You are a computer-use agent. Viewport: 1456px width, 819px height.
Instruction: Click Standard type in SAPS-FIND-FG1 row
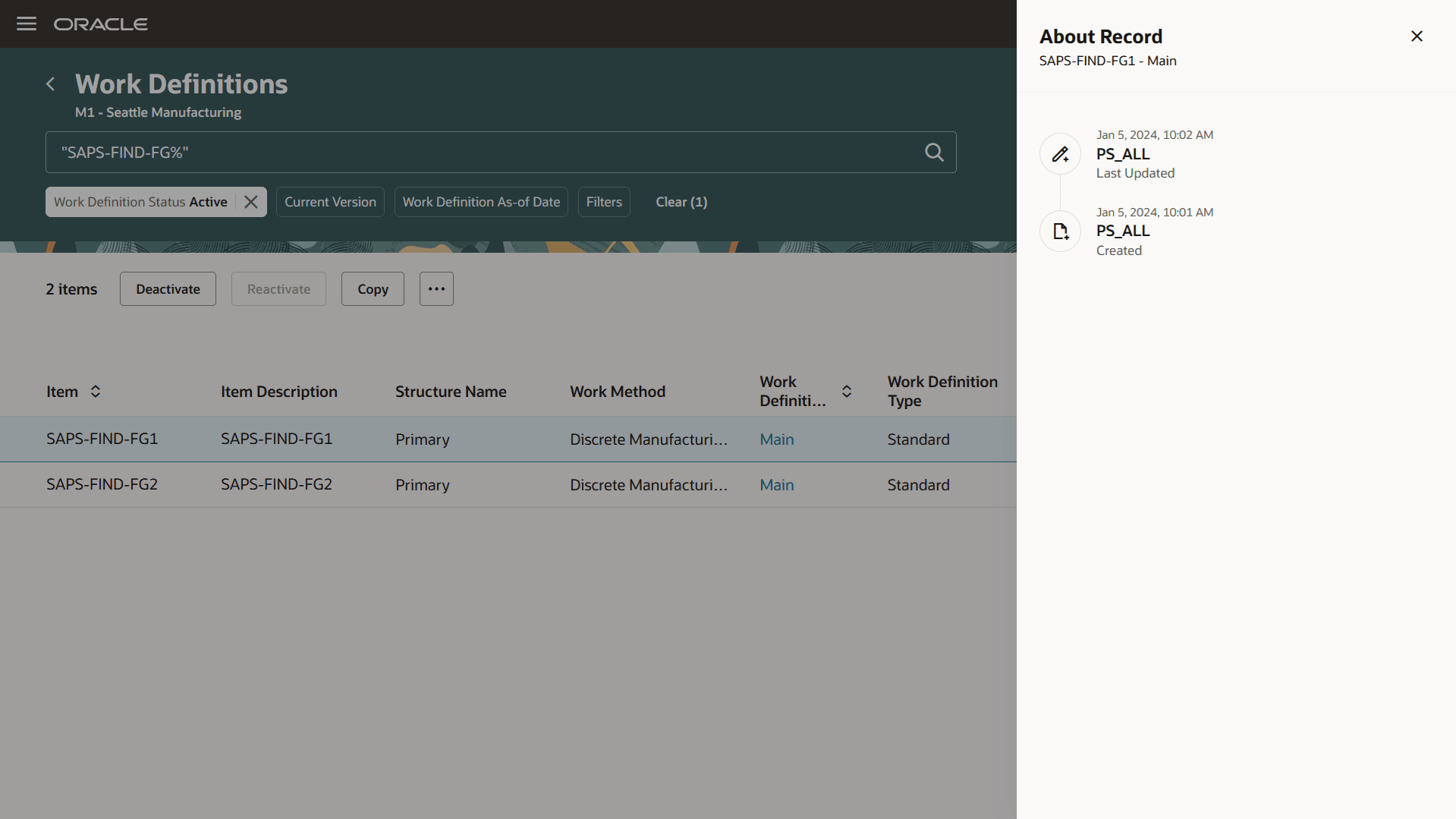click(x=918, y=439)
